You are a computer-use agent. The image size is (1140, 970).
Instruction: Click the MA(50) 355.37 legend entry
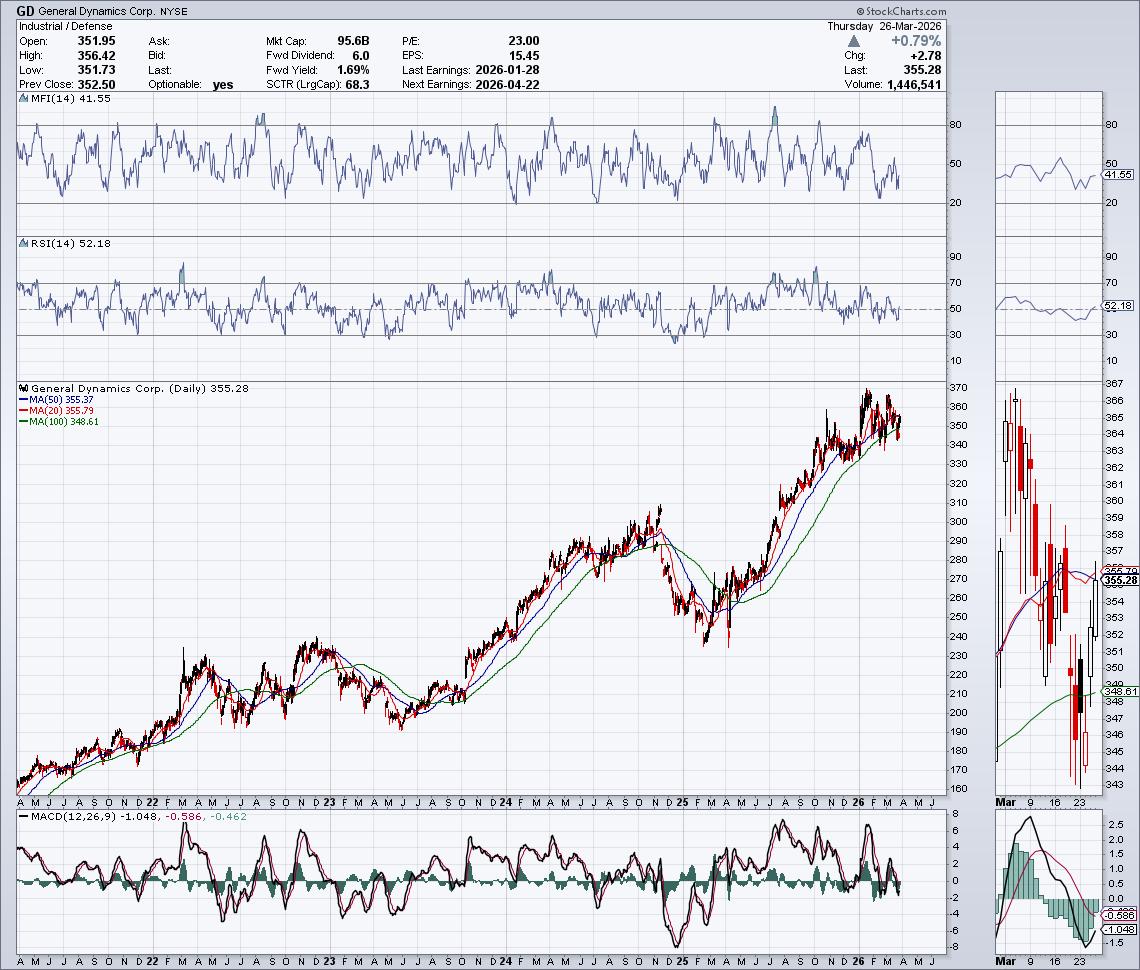(56, 400)
